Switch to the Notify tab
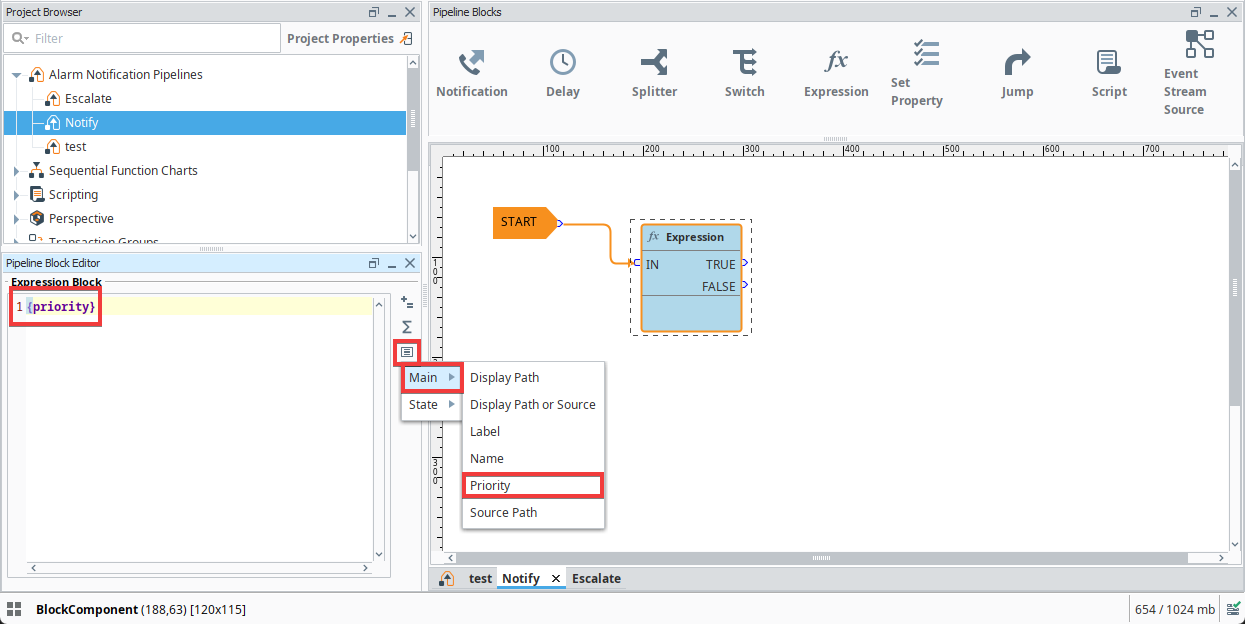Screen dimensions: 1245x624 pyautogui.click(x=521, y=578)
